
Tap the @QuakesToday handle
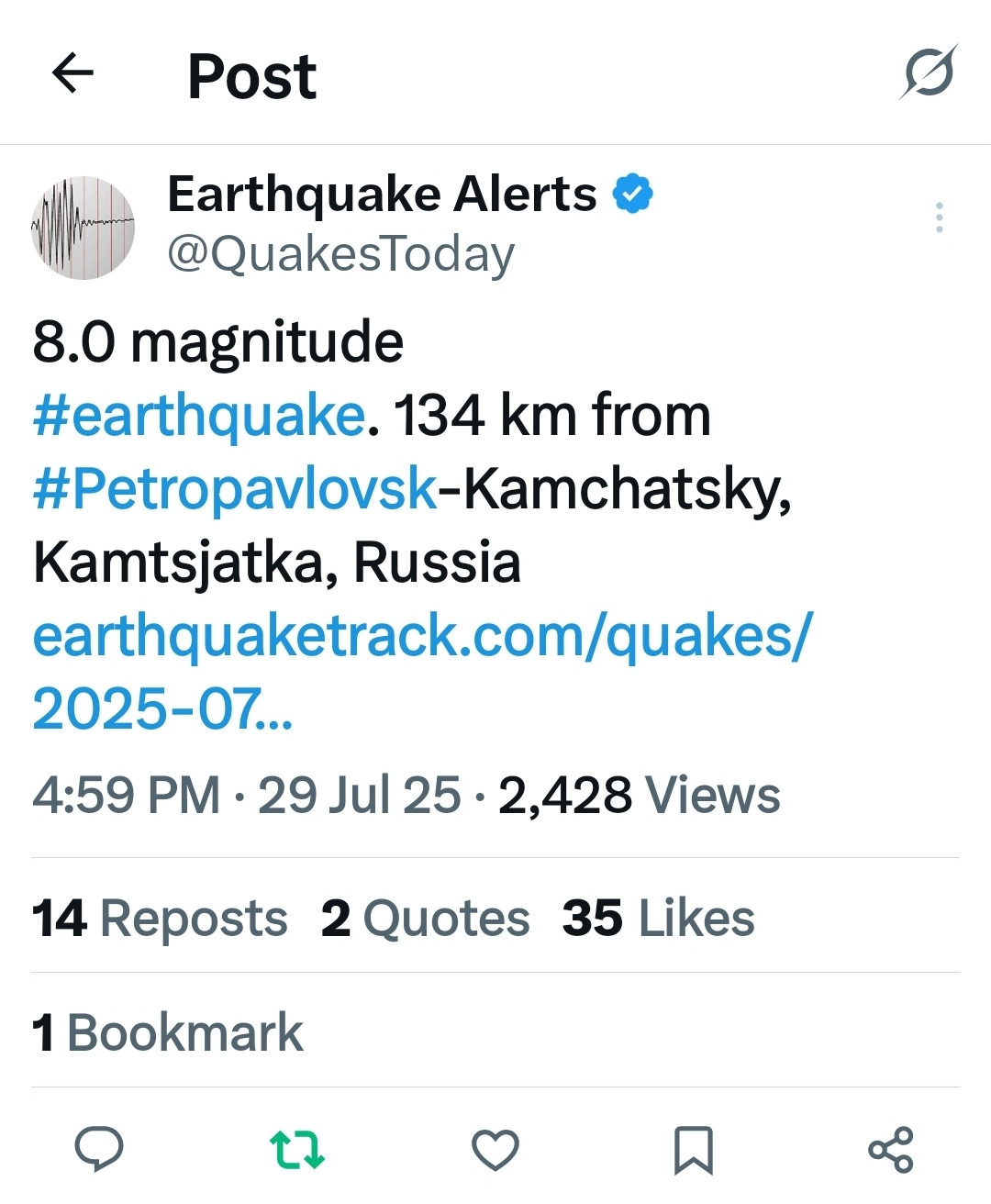pyautogui.click(x=340, y=253)
